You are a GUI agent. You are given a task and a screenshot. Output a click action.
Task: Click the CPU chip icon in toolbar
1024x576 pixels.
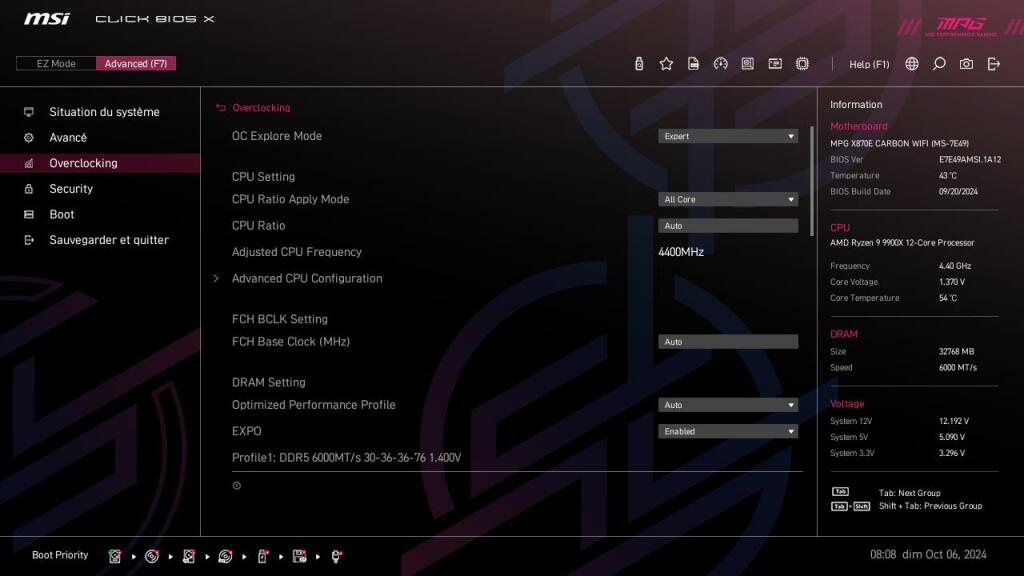803,63
